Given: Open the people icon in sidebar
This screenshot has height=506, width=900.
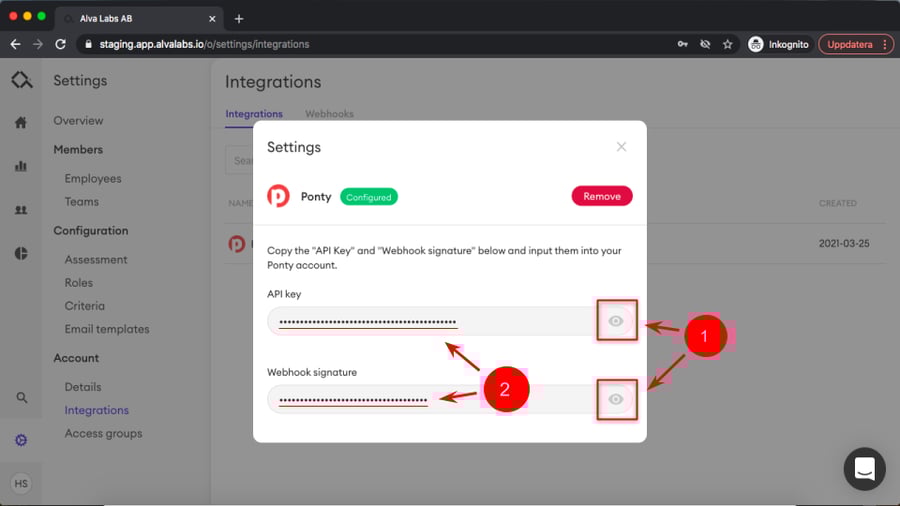Looking at the screenshot, I should point(21,210).
